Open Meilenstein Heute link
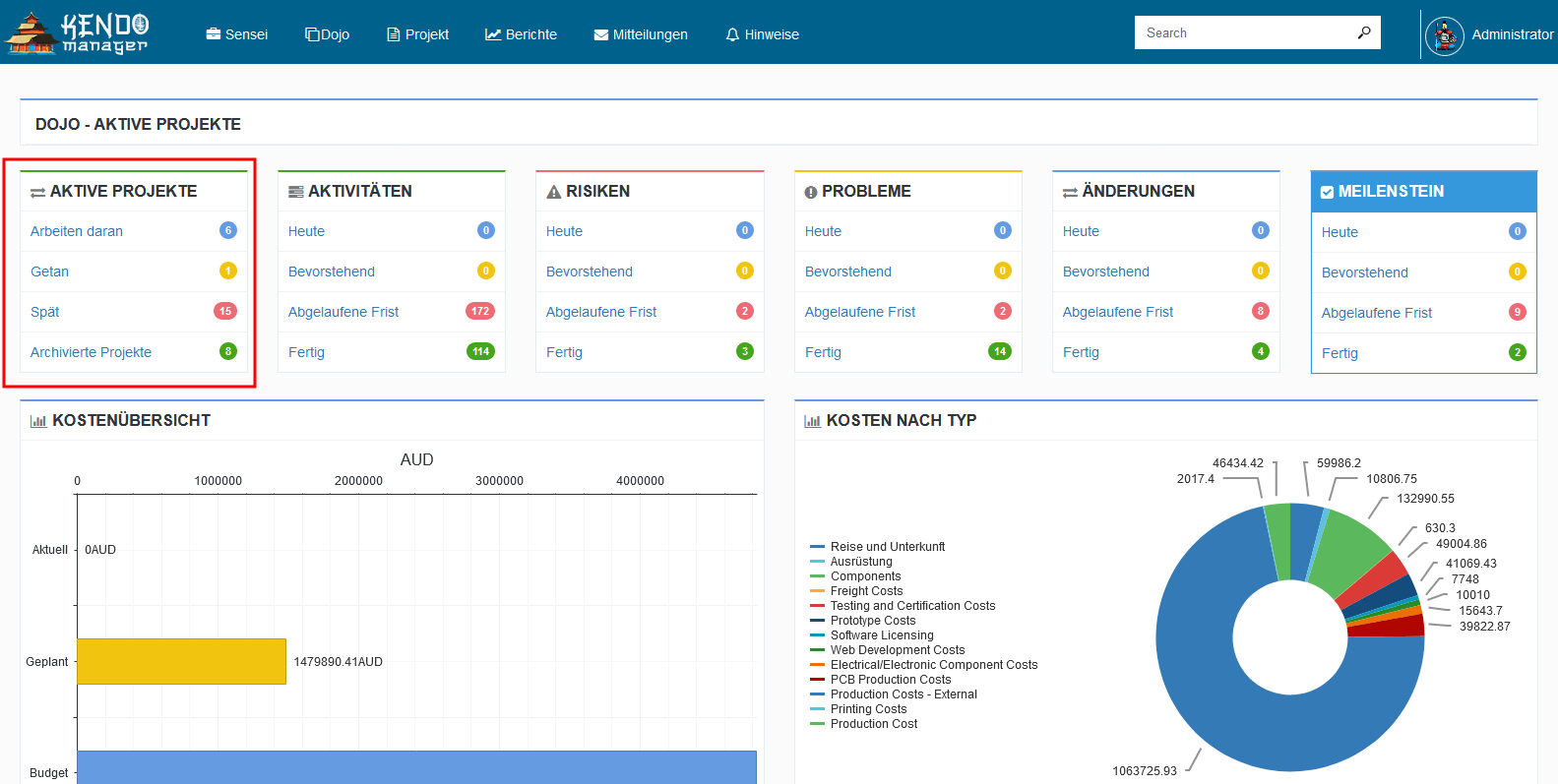 tap(1340, 232)
